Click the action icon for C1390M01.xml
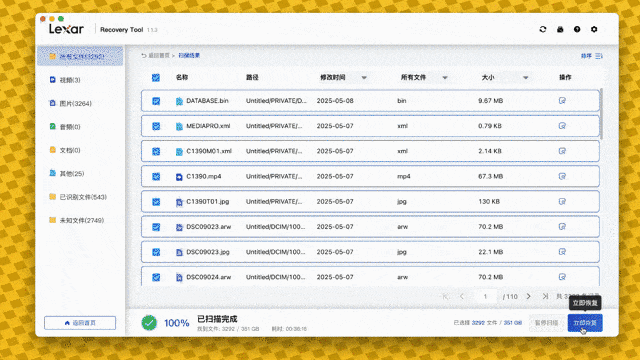This screenshot has height=360, width=640. click(562, 151)
